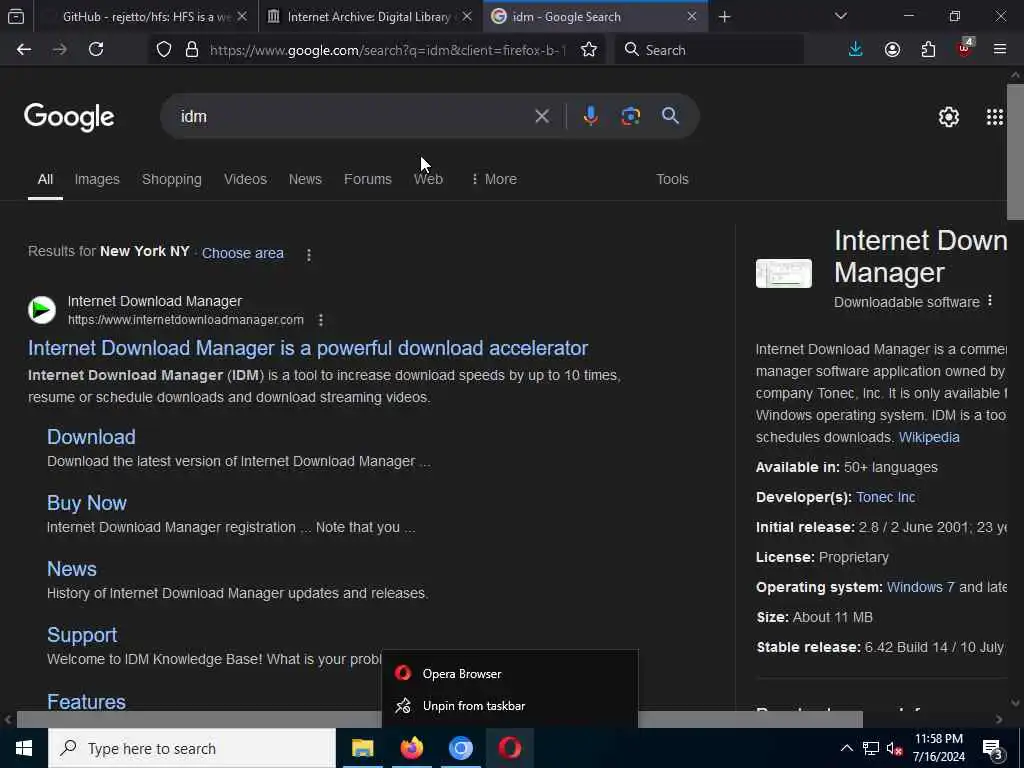
Task: Clear the Google search query
Action: pyautogui.click(x=542, y=116)
